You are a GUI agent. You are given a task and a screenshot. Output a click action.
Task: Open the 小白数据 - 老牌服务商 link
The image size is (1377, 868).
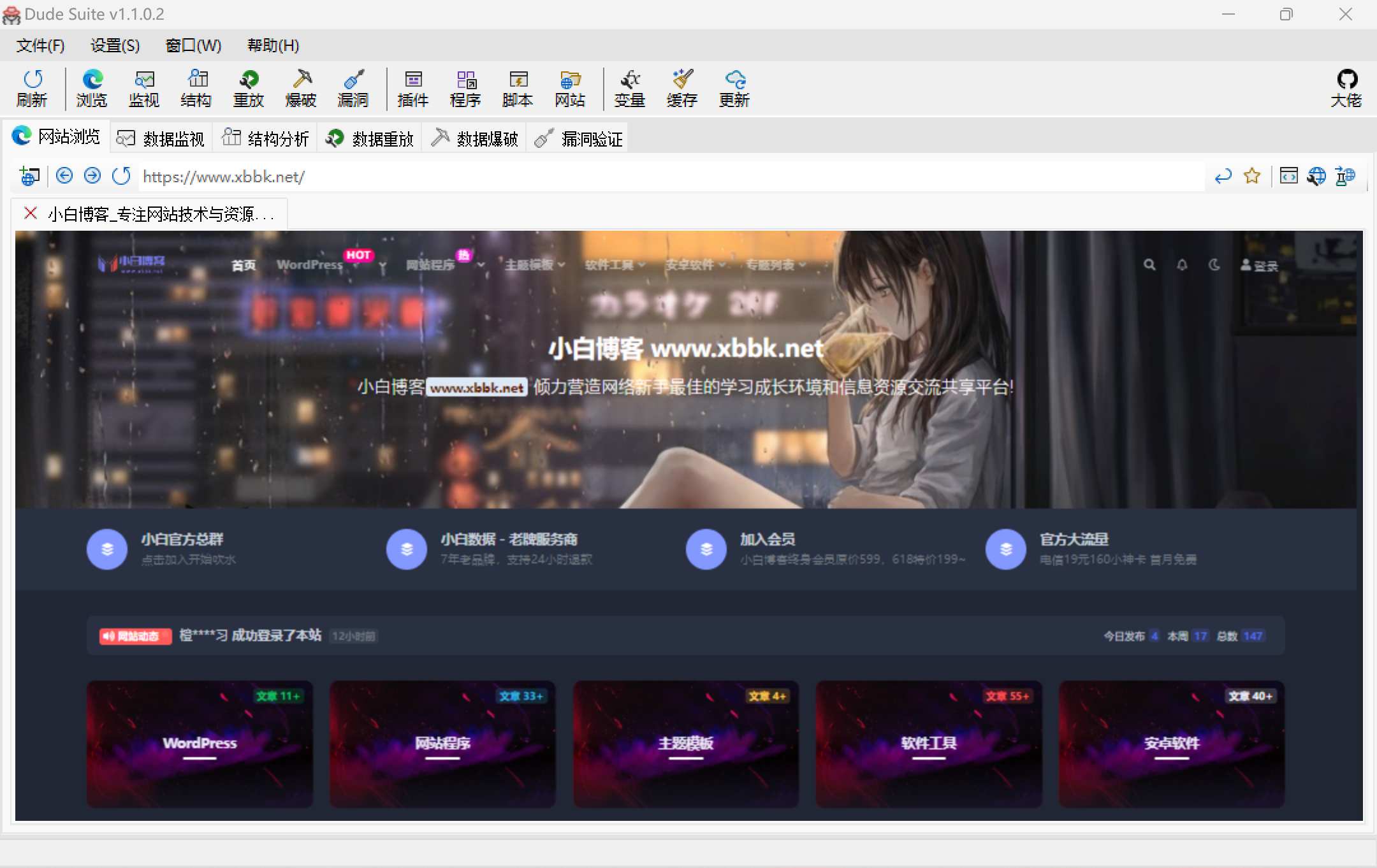click(x=509, y=539)
